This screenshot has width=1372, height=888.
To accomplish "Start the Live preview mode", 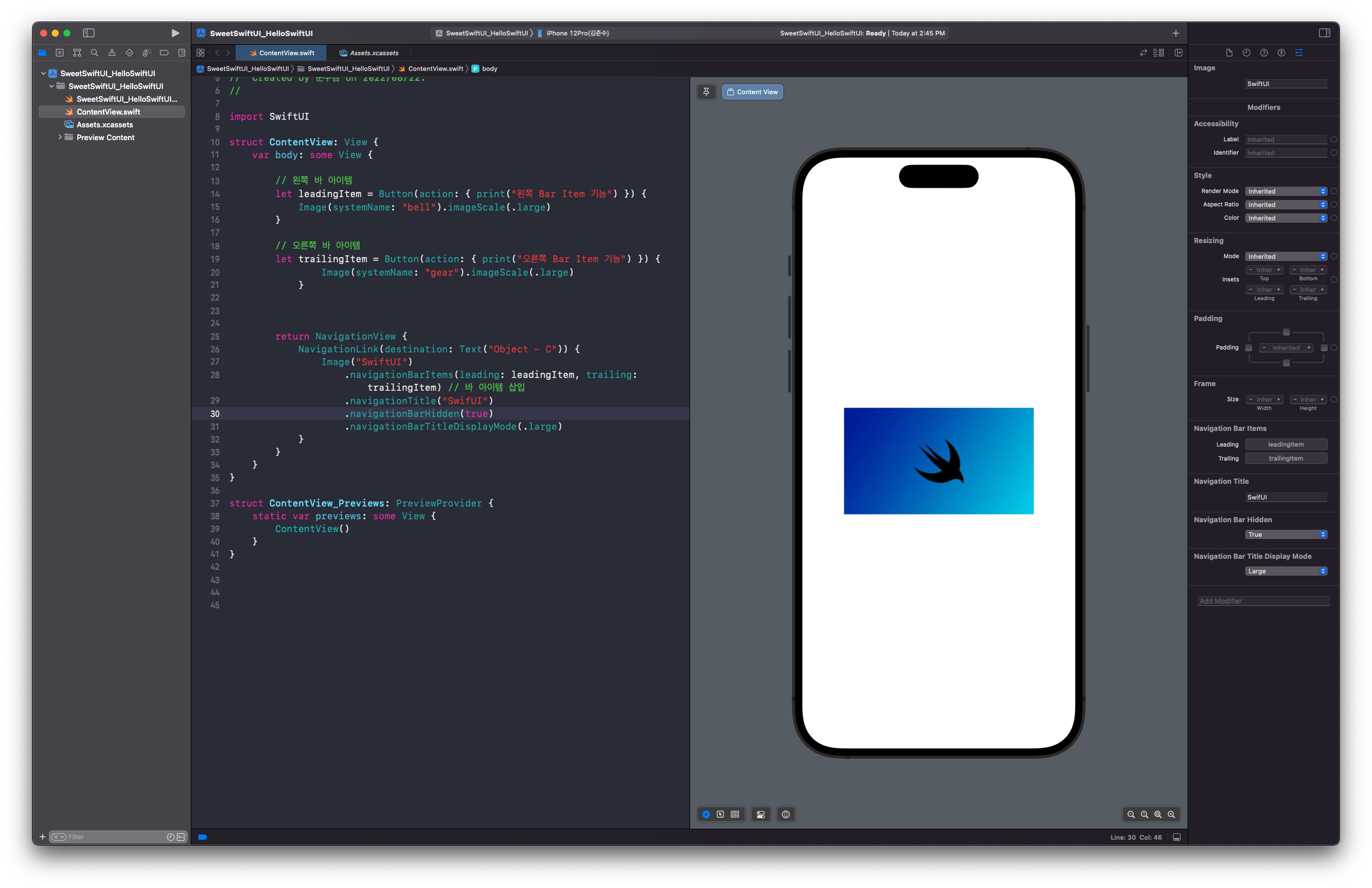I will tap(706, 814).
